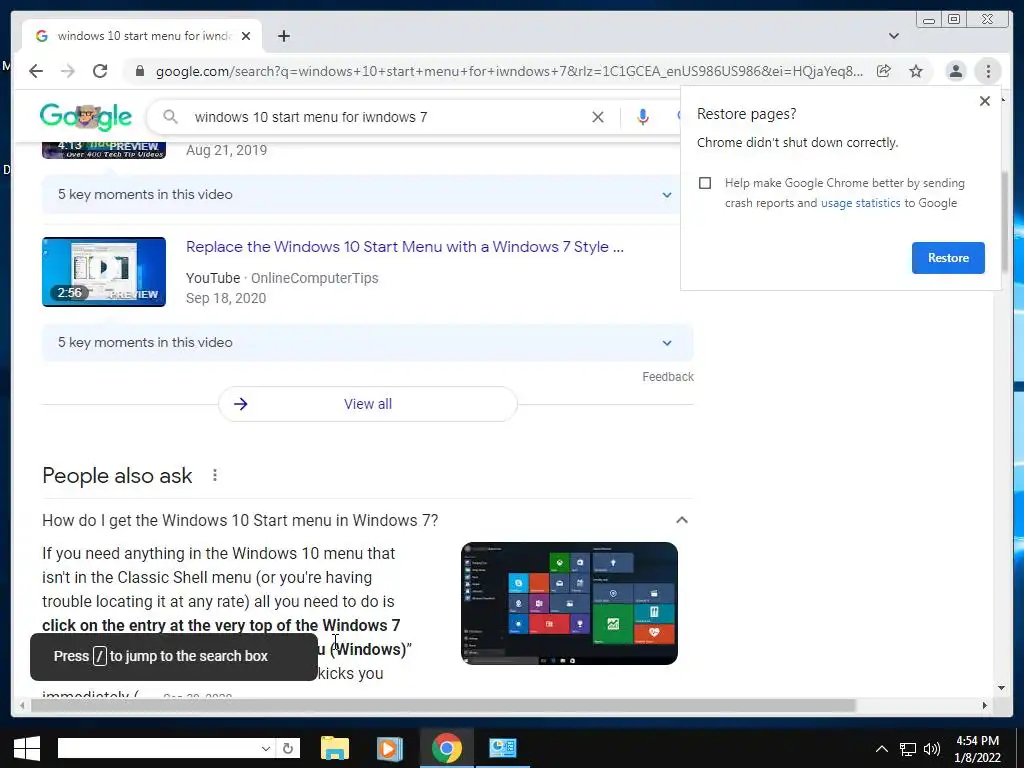
Task: Open the media player taskbar icon
Action: point(389,748)
